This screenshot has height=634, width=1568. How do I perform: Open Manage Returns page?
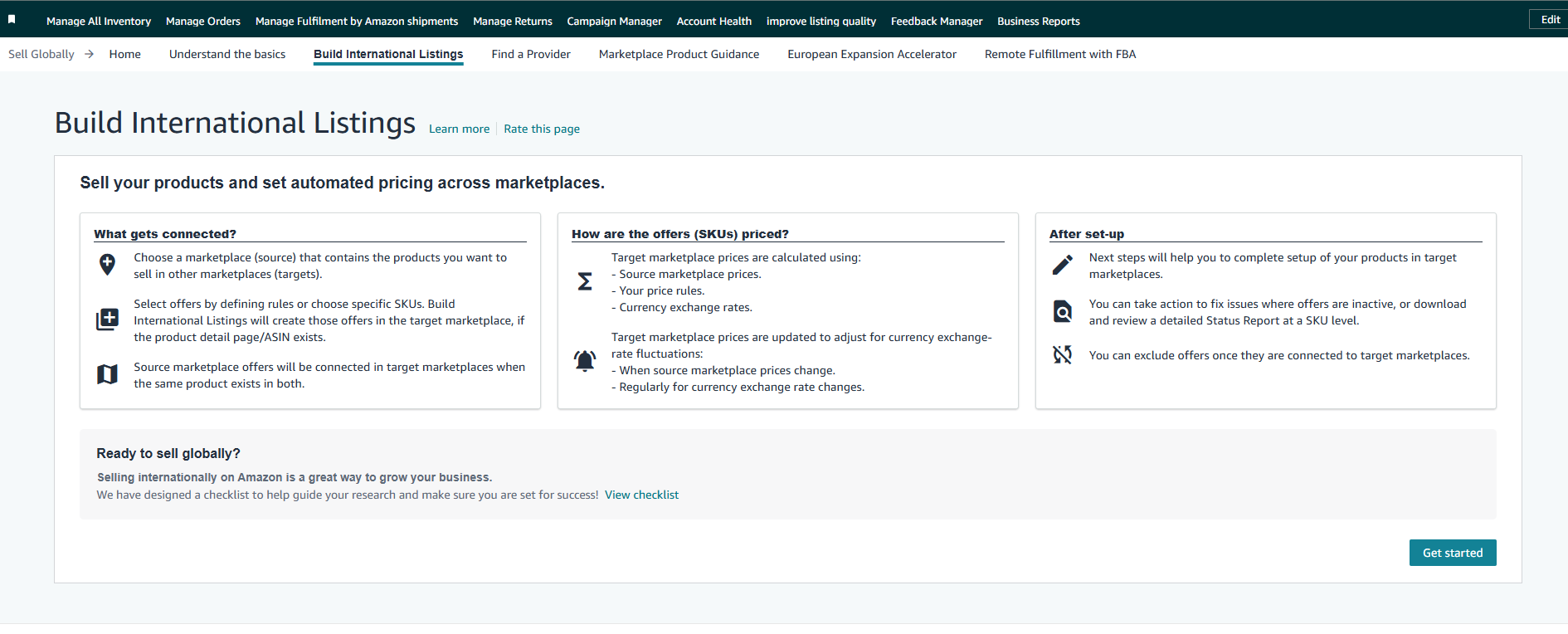click(x=513, y=21)
